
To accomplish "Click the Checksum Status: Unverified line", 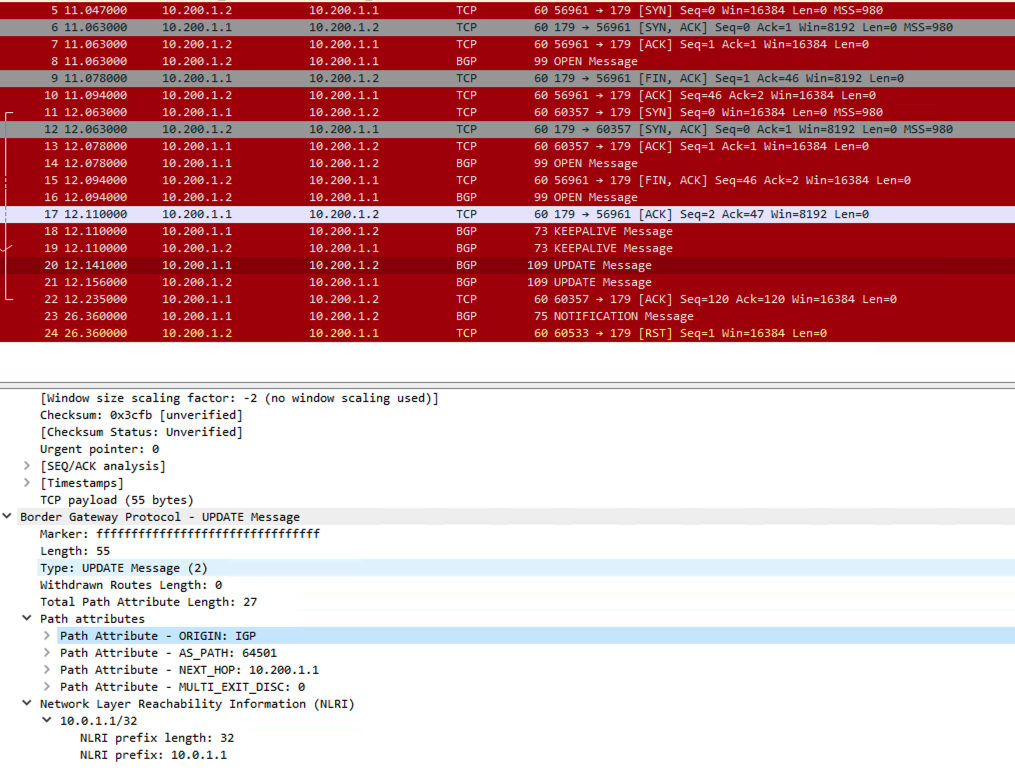I will tap(141, 432).
